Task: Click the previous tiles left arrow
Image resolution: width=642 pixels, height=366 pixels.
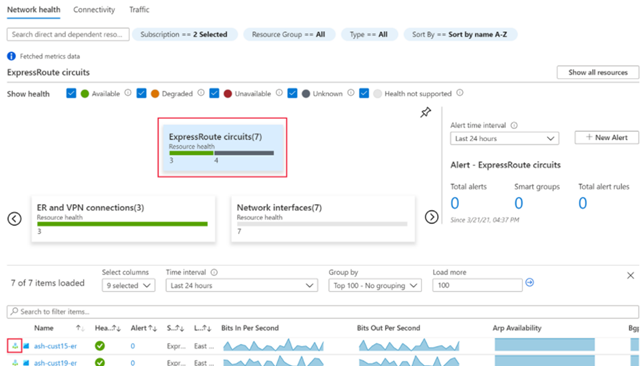Action: (x=14, y=219)
